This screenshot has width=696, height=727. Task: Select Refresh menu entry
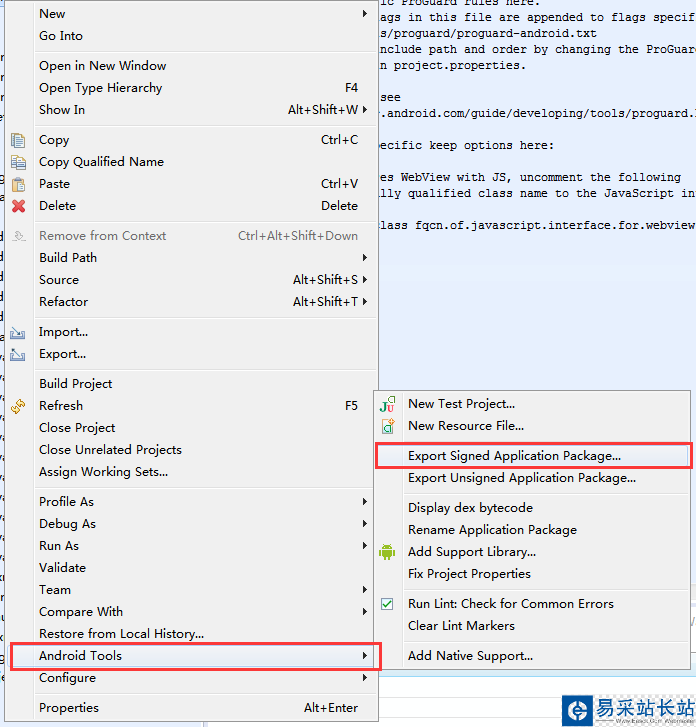pos(191,406)
